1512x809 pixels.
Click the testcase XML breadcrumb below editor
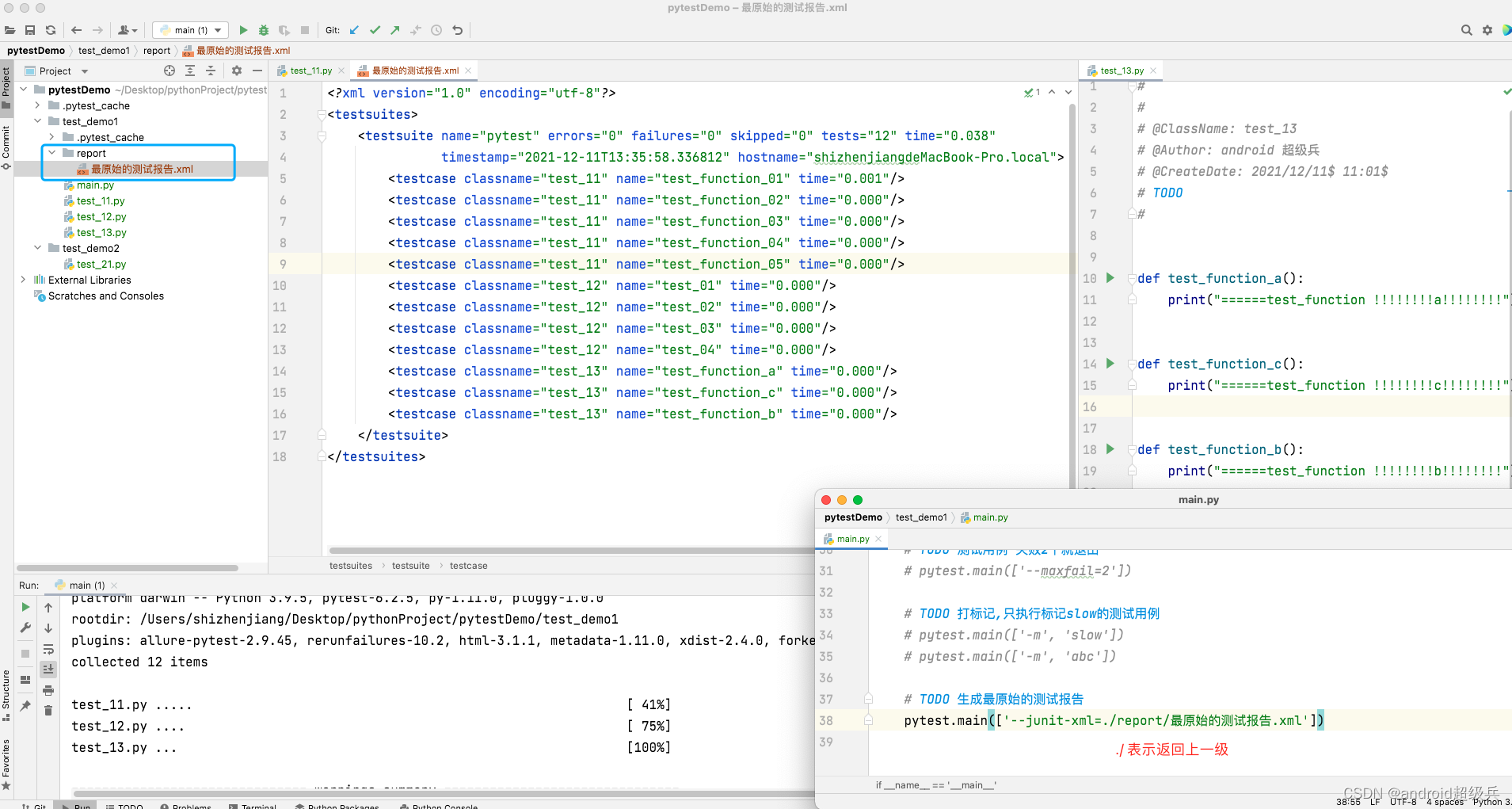[468, 566]
